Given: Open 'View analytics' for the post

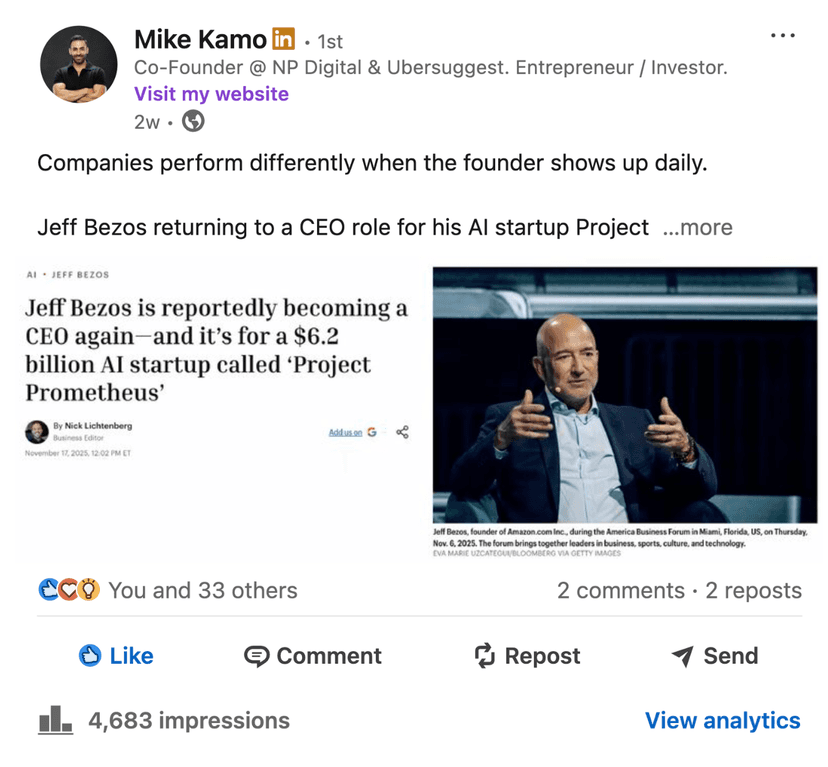Looking at the screenshot, I should pos(723,720).
